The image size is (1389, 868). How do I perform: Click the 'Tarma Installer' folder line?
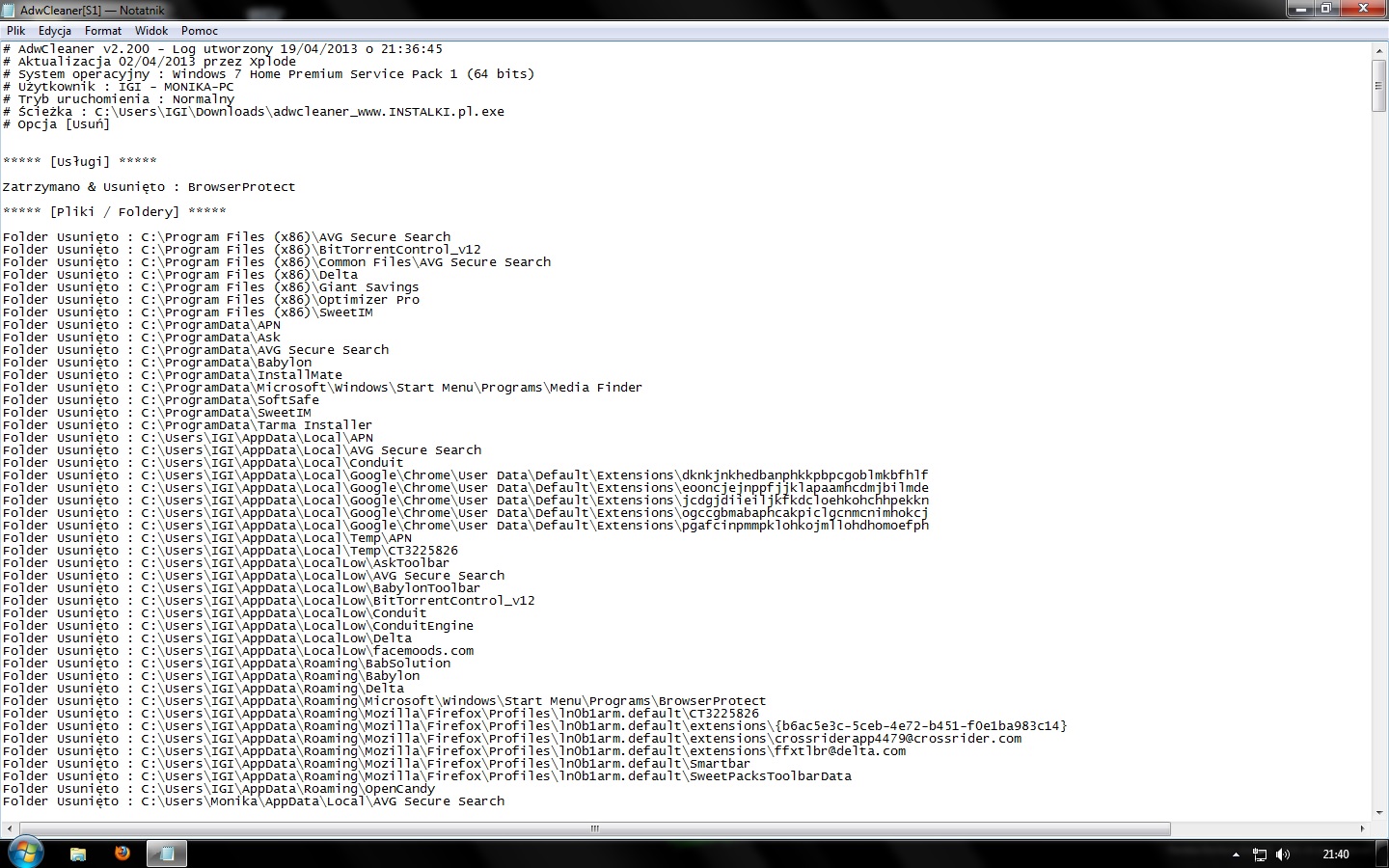tap(188, 425)
